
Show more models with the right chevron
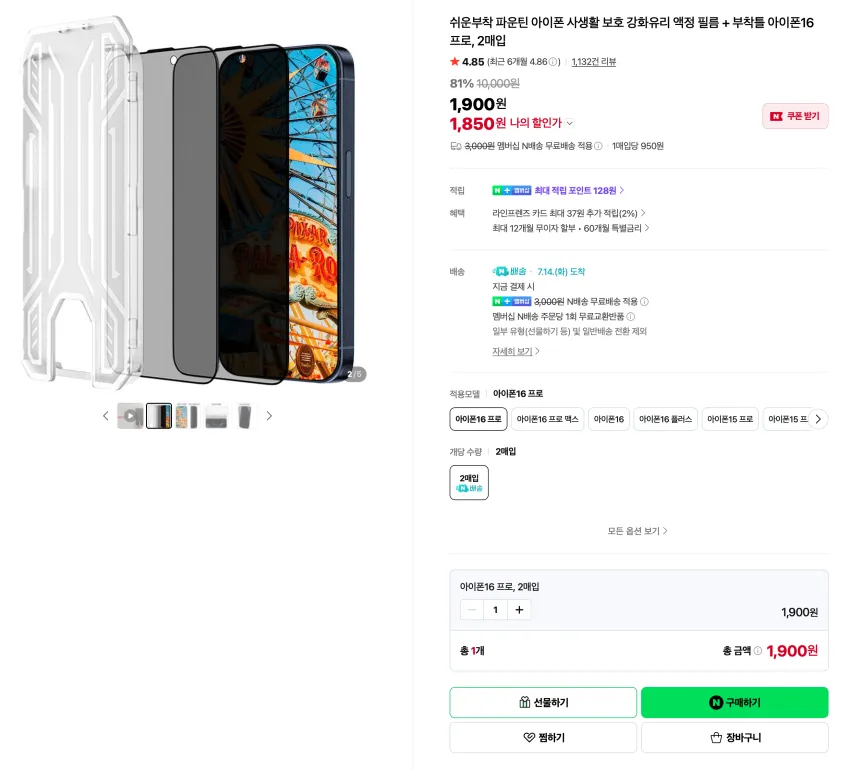(819, 419)
